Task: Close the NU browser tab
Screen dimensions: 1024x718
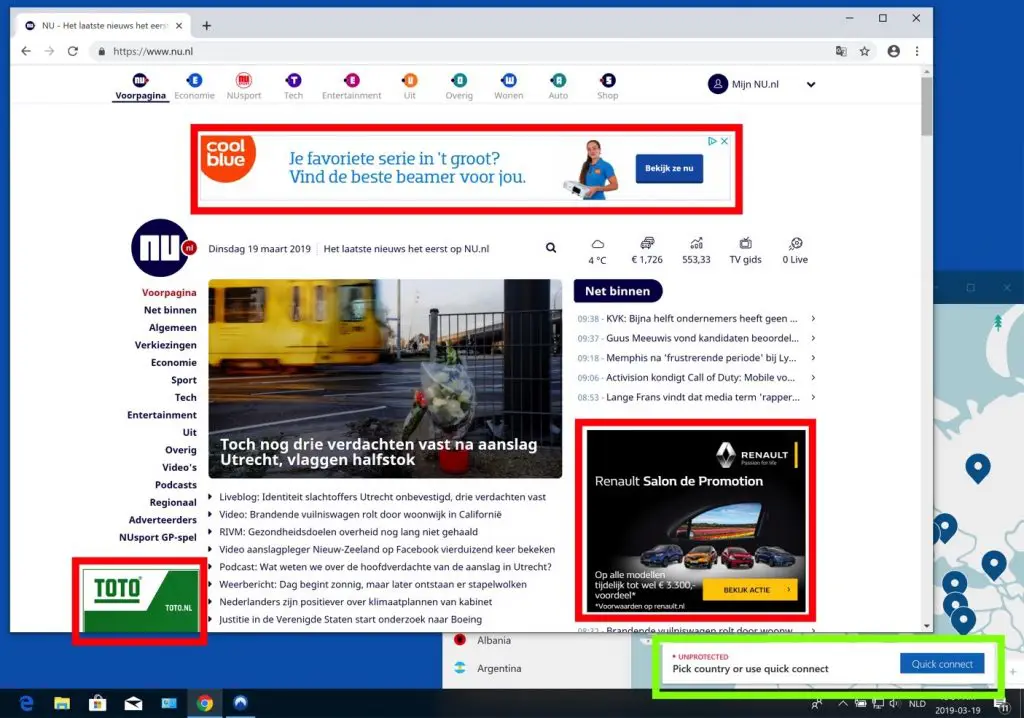Action: pos(179,25)
